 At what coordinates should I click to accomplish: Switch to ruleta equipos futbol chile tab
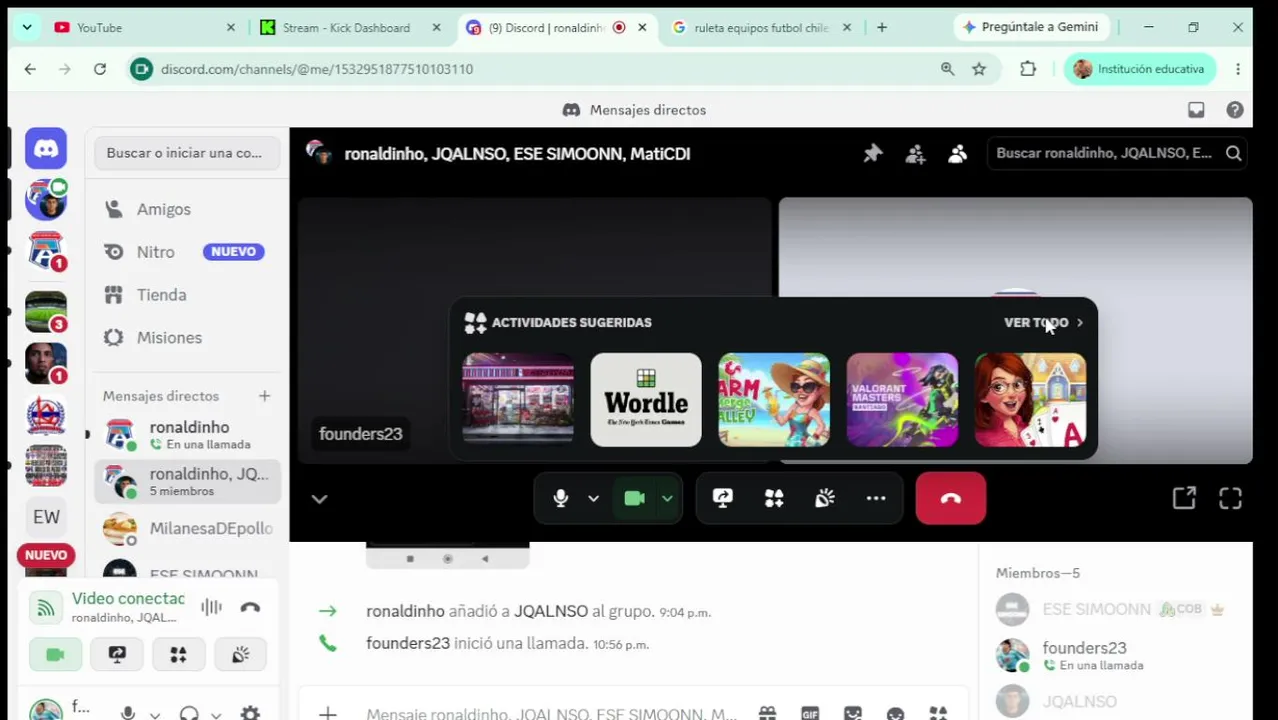[760, 28]
